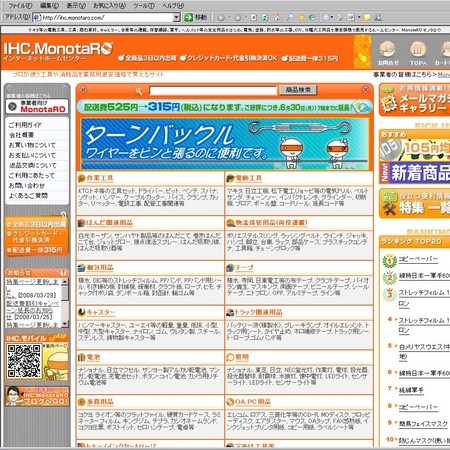Click the お問合せ header icon
Viewport: 450px width, 450px height.
[x=387, y=49]
